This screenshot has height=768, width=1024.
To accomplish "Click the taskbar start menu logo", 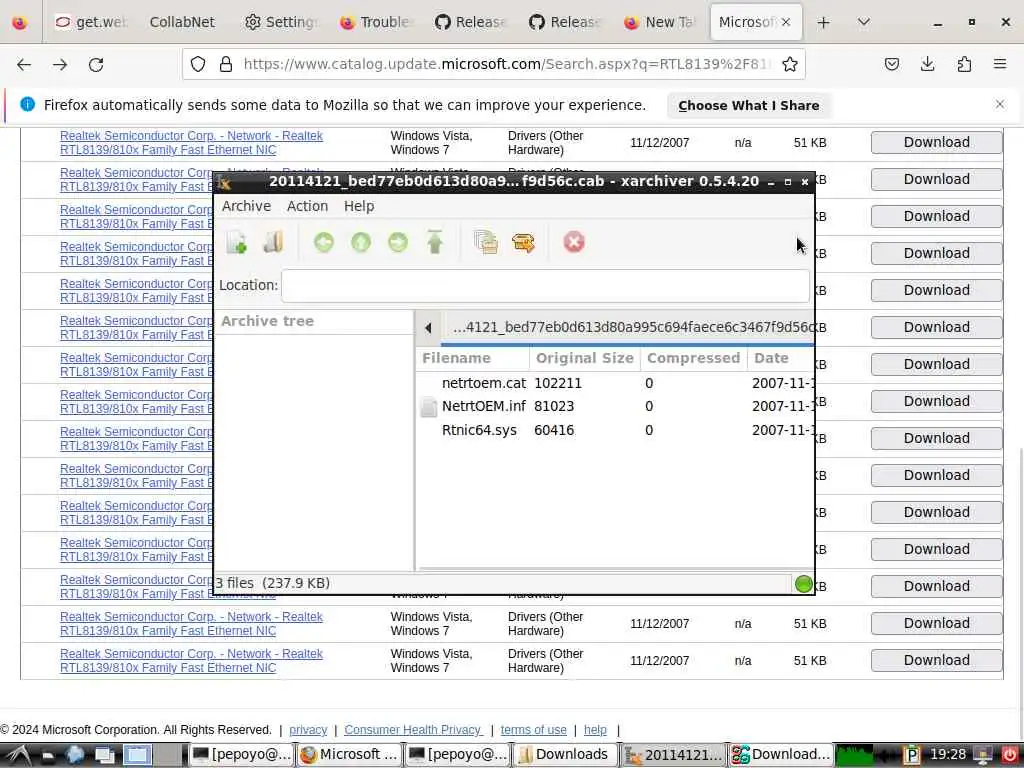I will (19, 755).
